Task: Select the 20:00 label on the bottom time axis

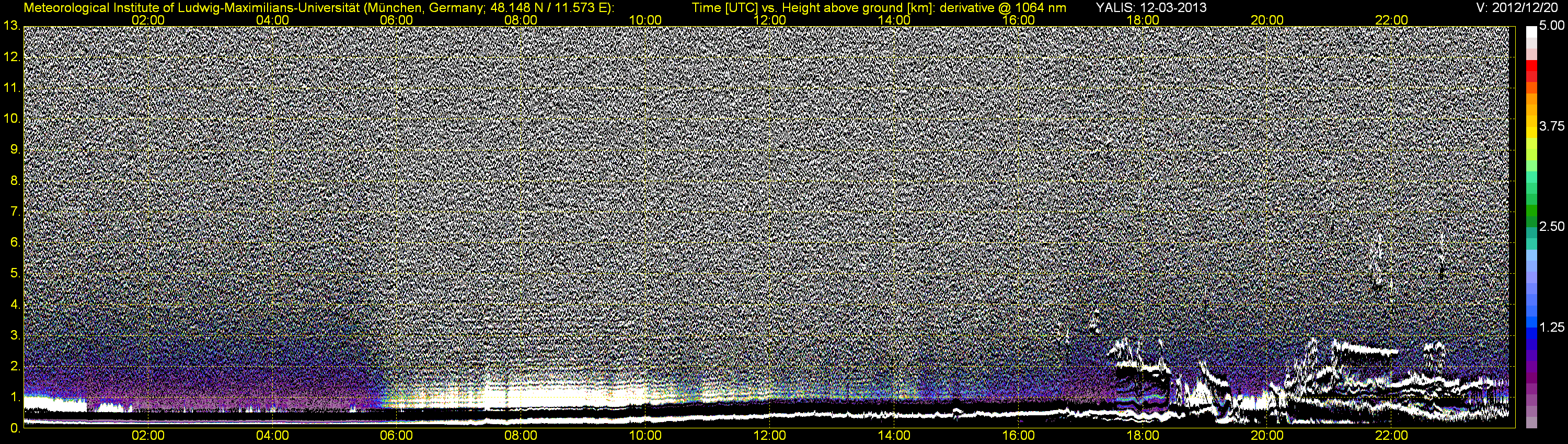Action: click(1267, 436)
